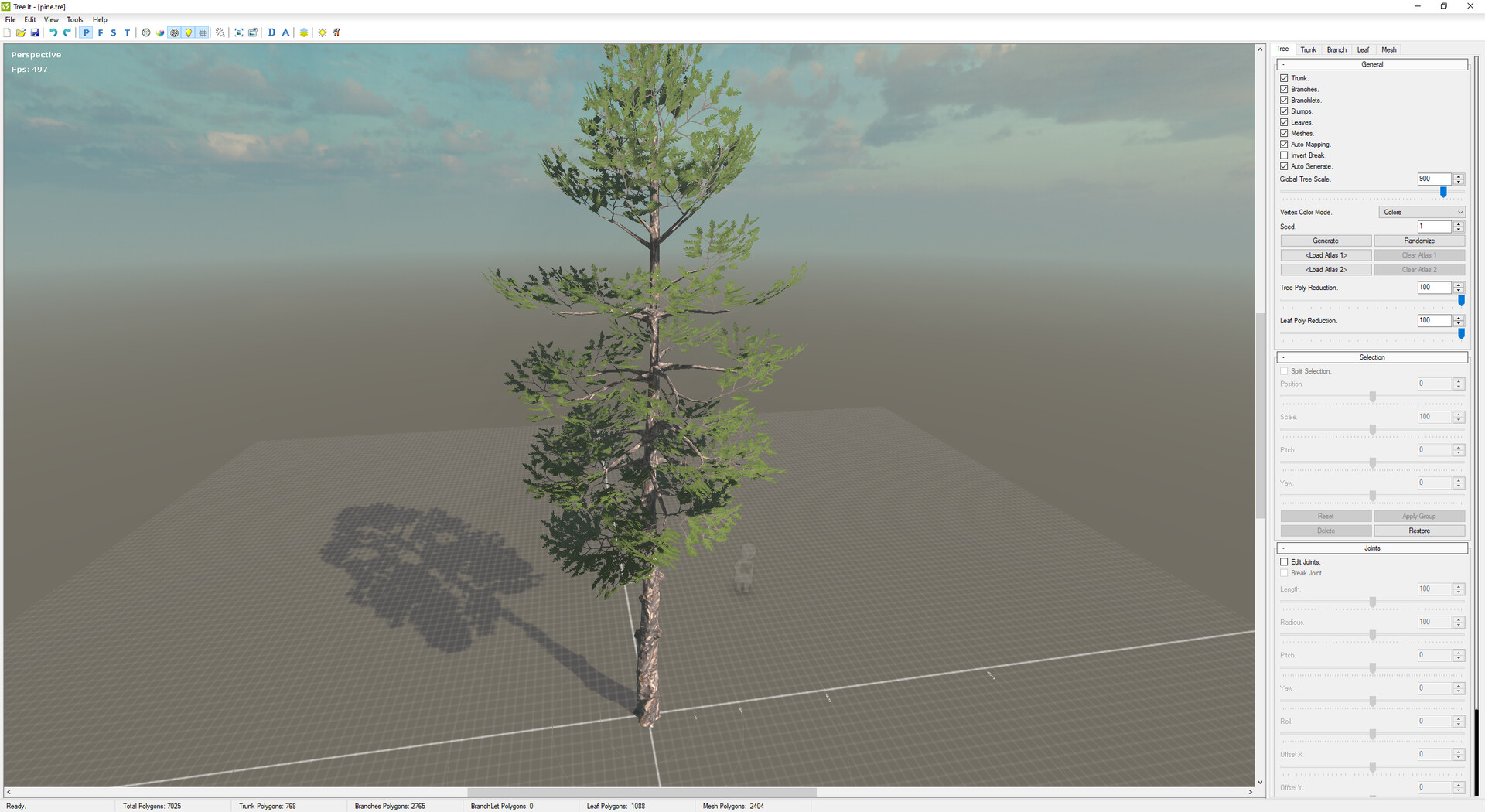The width and height of the screenshot is (1485, 812).
Task: Toggle the lighting bulb icon
Action: click(x=189, y=32)
